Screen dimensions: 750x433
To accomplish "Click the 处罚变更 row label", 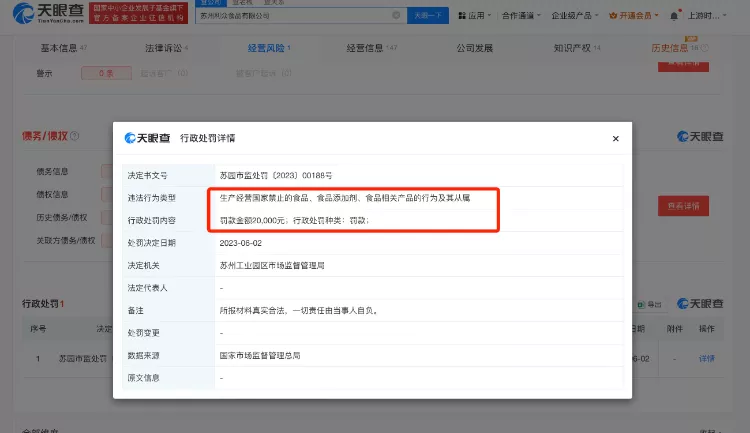I will [x=143, y=333].
